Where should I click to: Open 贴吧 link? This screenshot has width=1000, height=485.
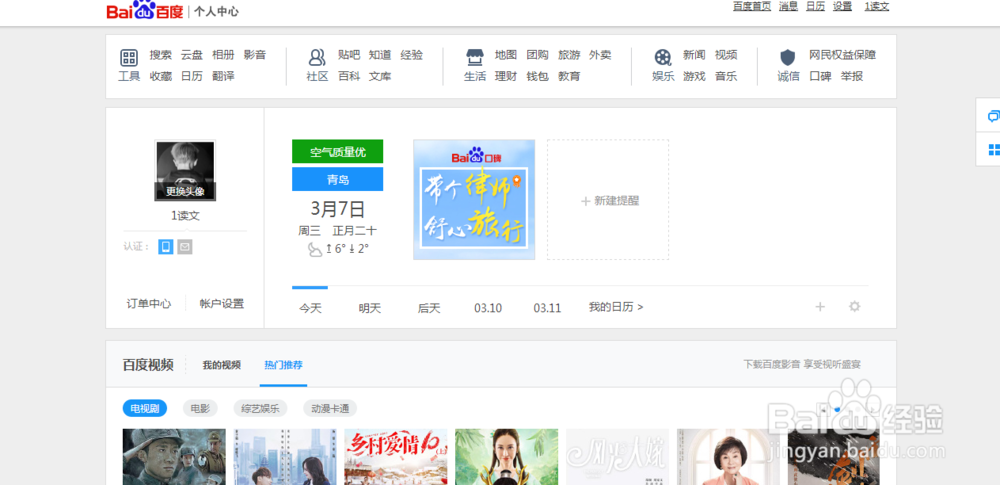349,55
